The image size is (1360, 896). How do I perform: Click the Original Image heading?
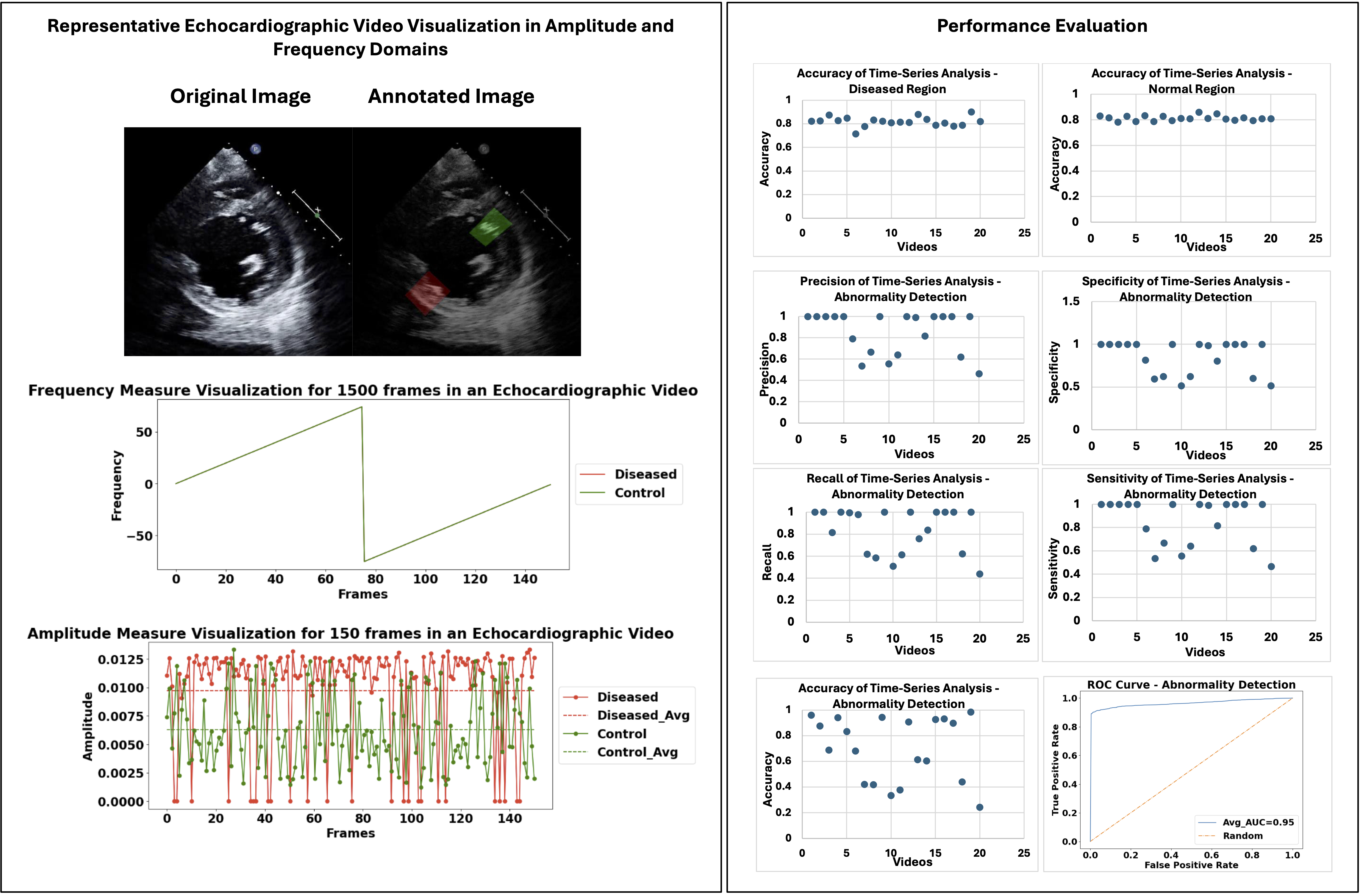click(x=240, y=96)
